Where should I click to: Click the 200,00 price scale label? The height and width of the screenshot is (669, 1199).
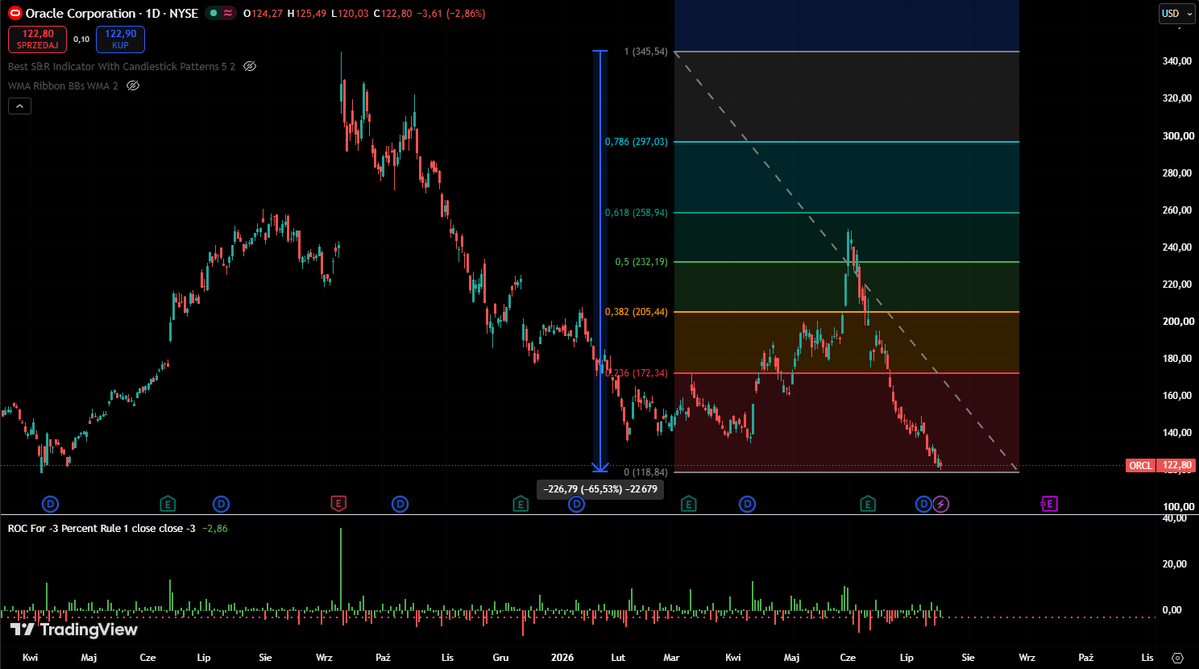click(x=1178, y=321)
